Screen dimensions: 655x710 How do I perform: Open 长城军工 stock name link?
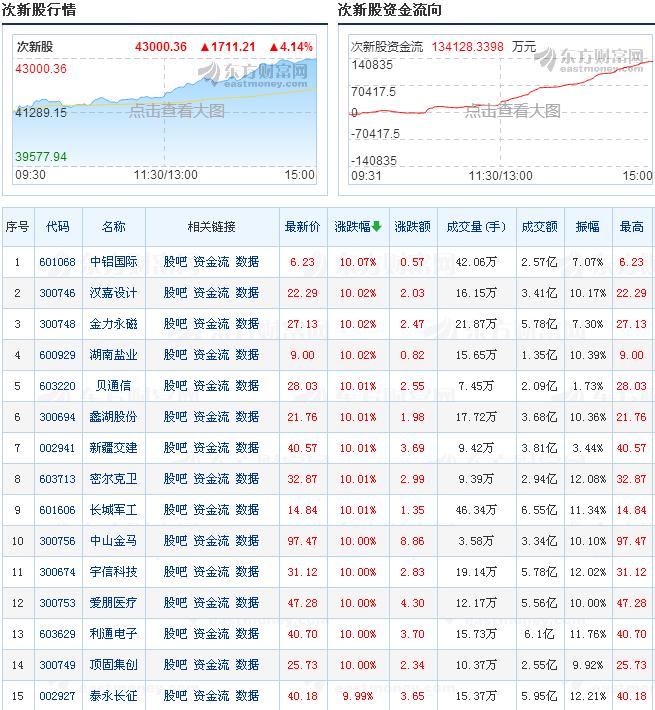pos(114,510)
